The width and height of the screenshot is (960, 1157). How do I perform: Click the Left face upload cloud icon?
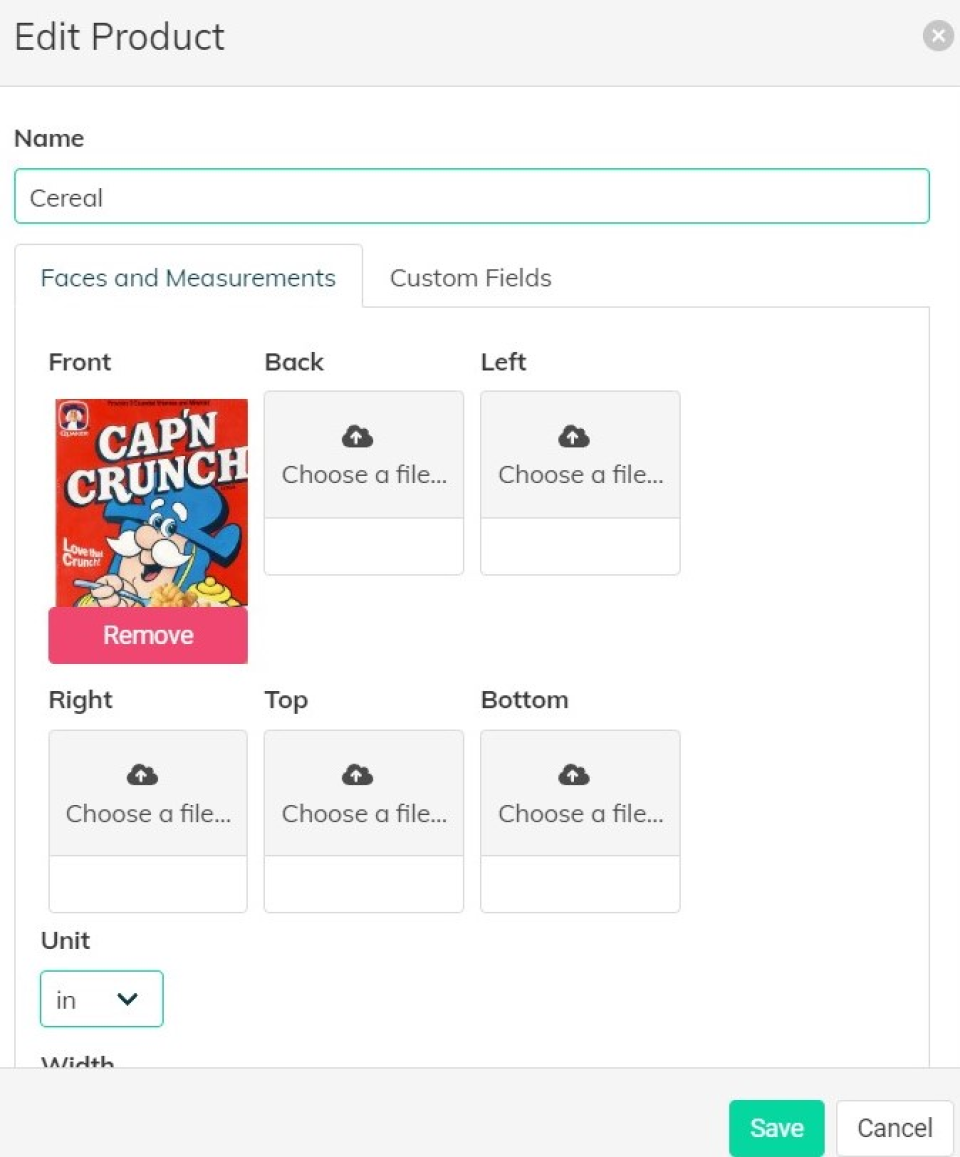(x=573, y=436)
